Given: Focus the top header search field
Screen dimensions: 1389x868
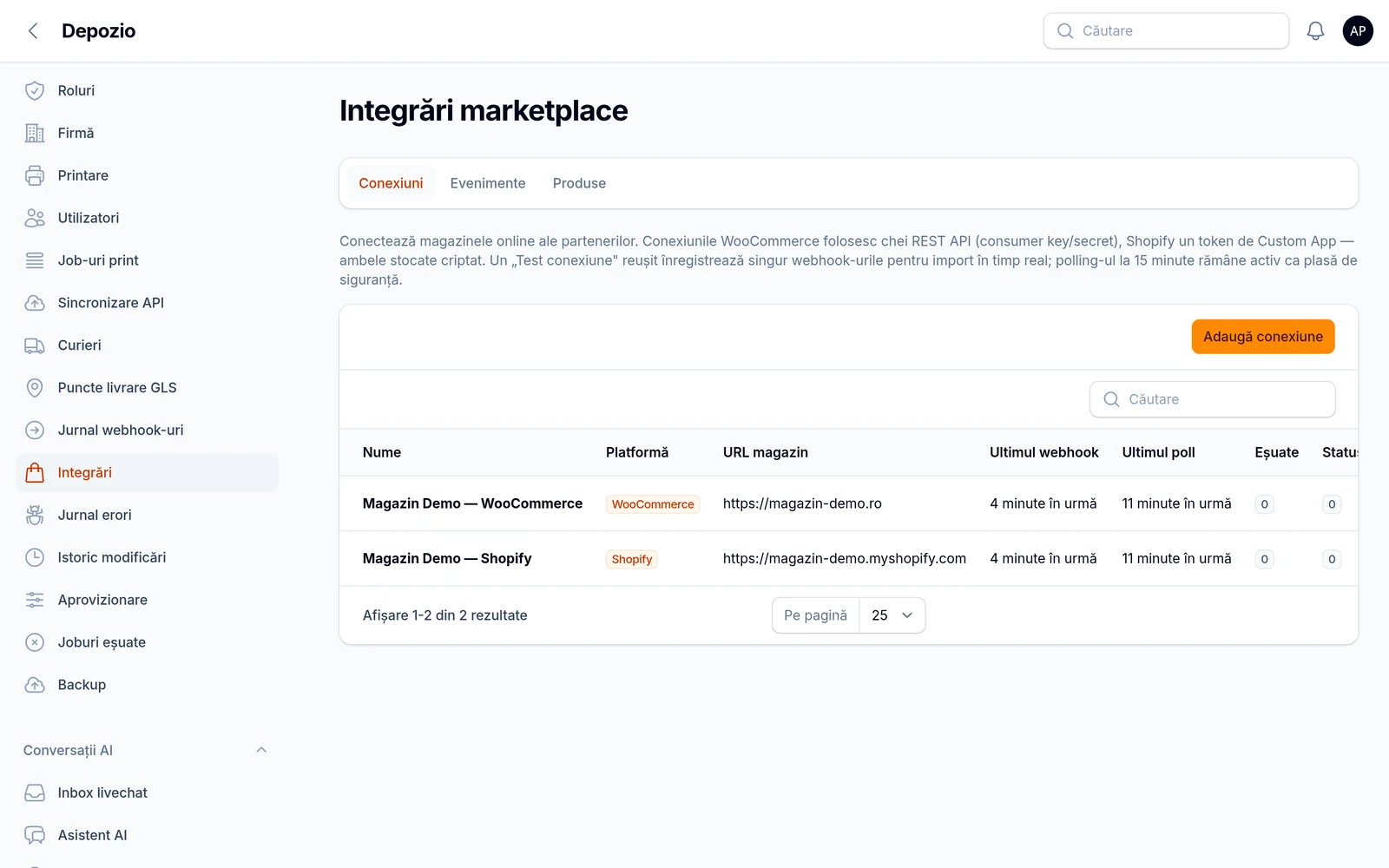Looking at the screenshot, I should click(1166, 31).
